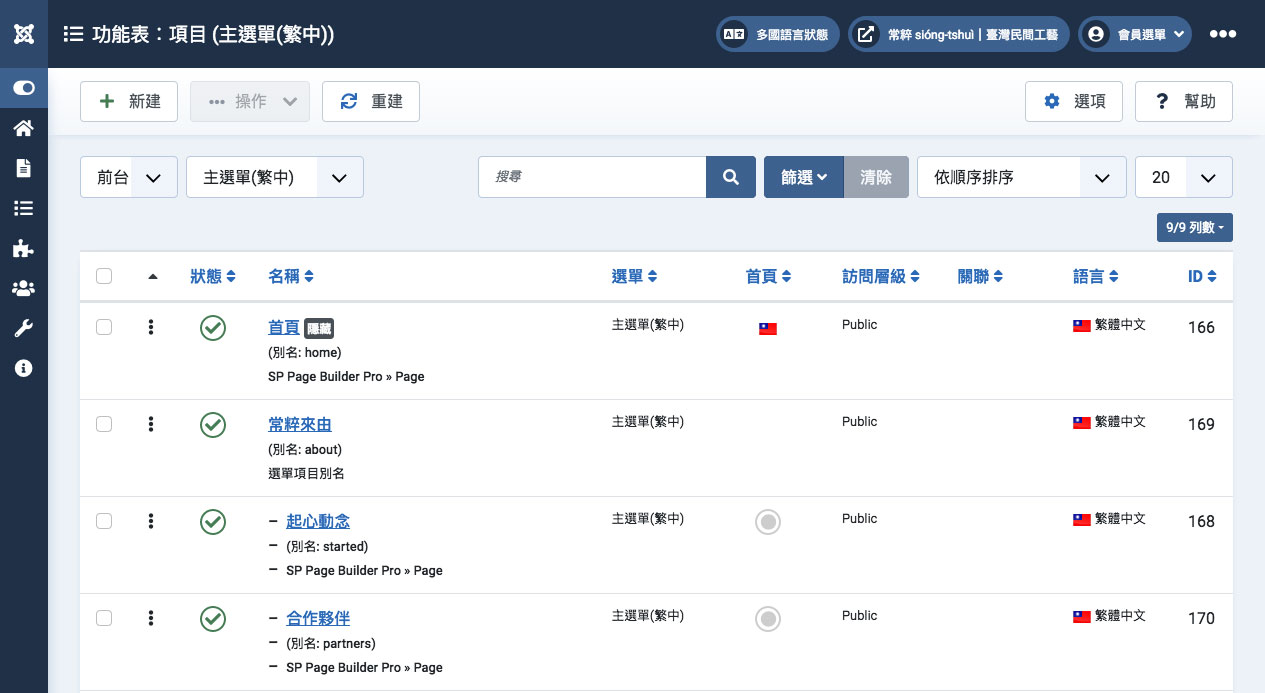This screenshot has height=693, width=1265.
Task: Check the box for 常粹來由 row
Action: (104, 424)
